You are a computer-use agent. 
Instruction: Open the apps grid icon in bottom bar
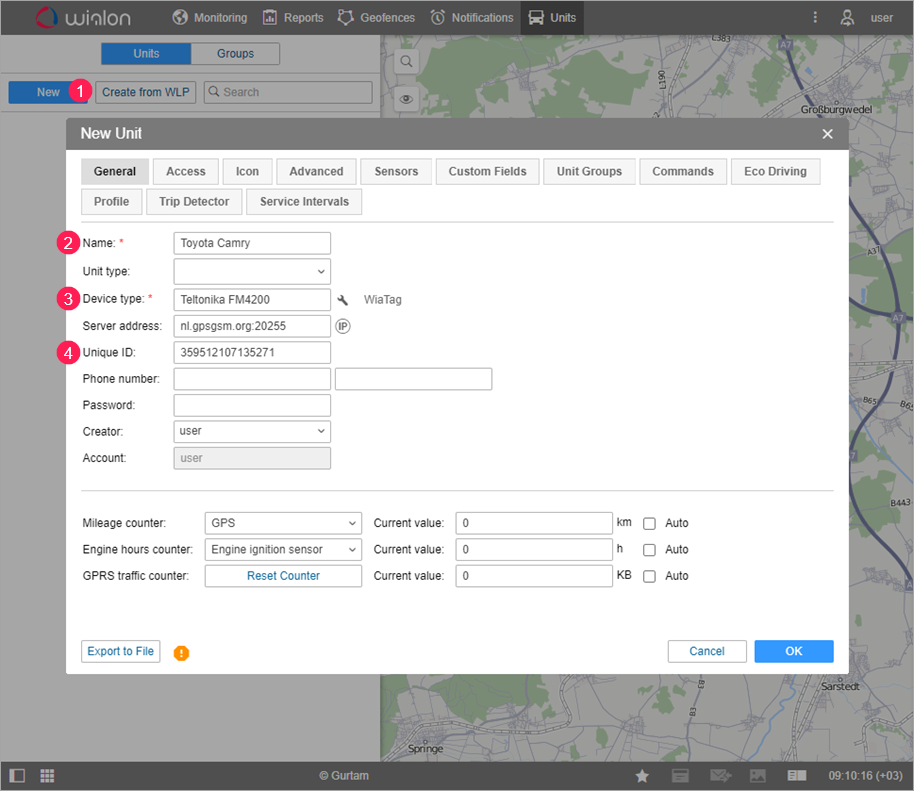(47, 776)
